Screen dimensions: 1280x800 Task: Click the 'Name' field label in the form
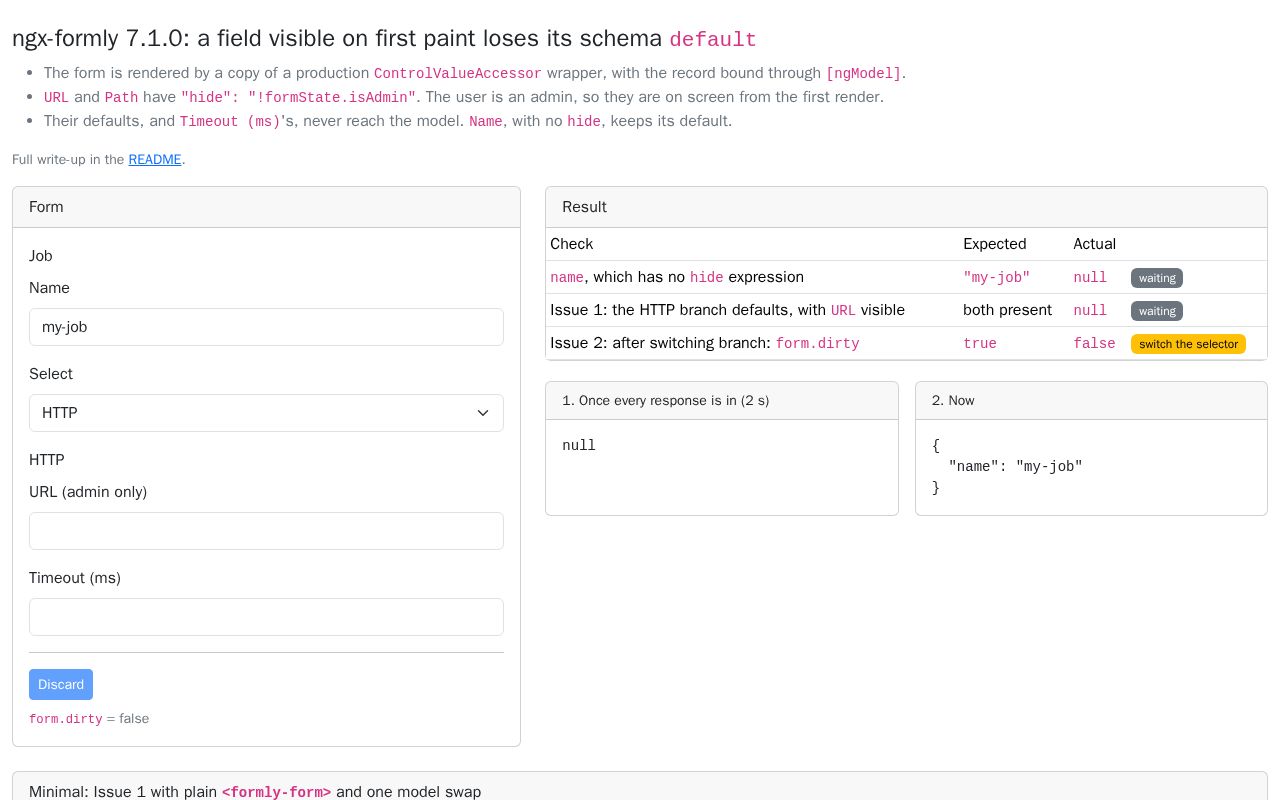pyautogui.click(x=49, y=288)
